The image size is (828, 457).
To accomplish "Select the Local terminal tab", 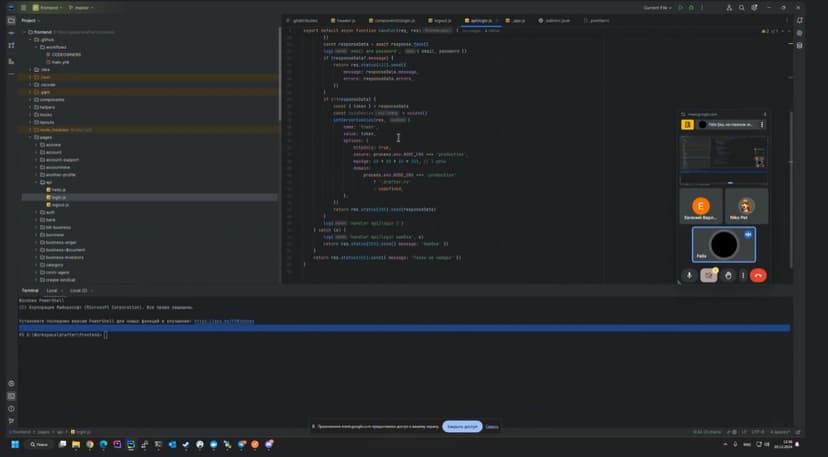I will point(52,290).
